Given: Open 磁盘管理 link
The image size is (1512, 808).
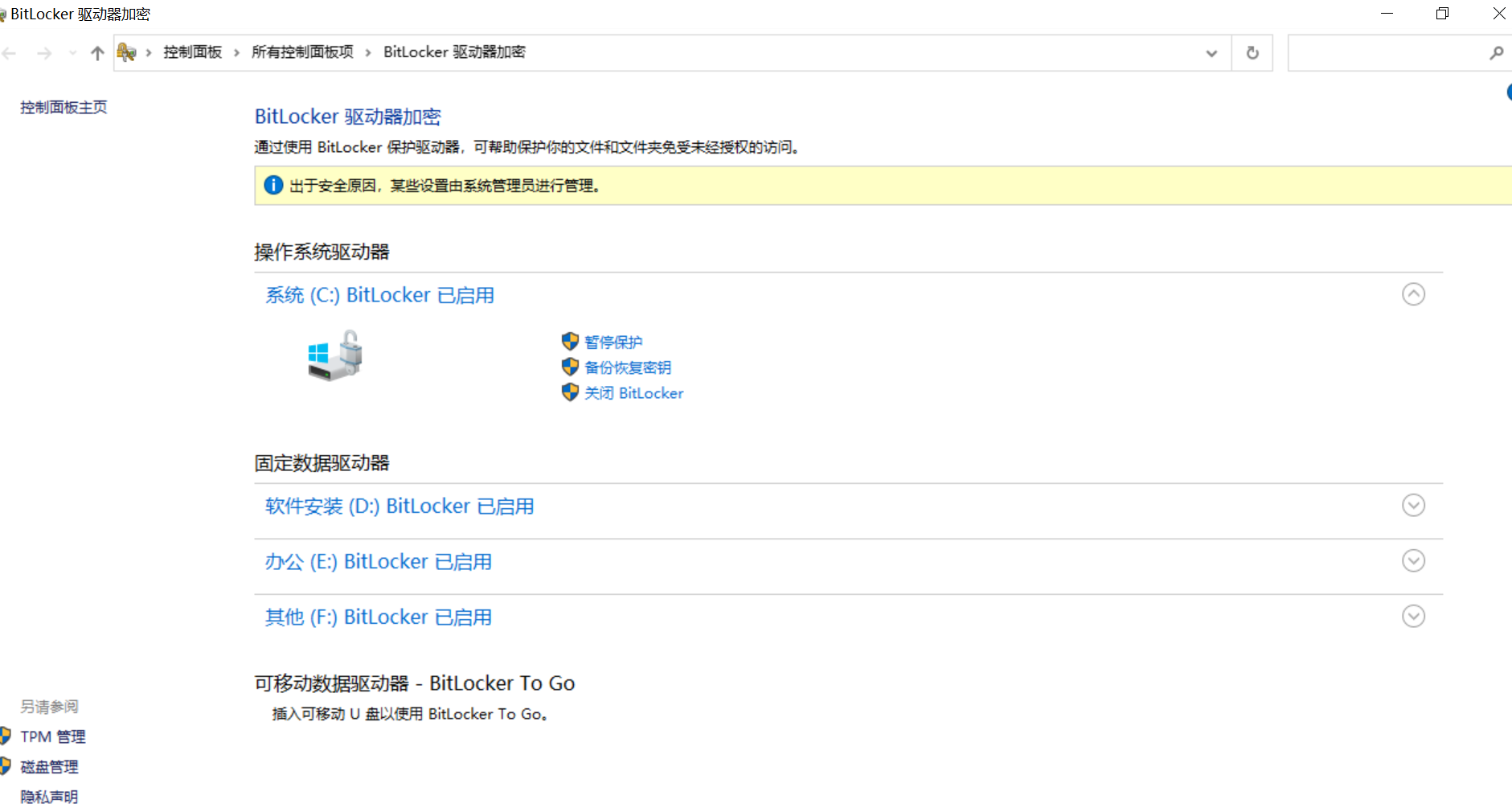Looking at the screenshot, I should 49,767.
